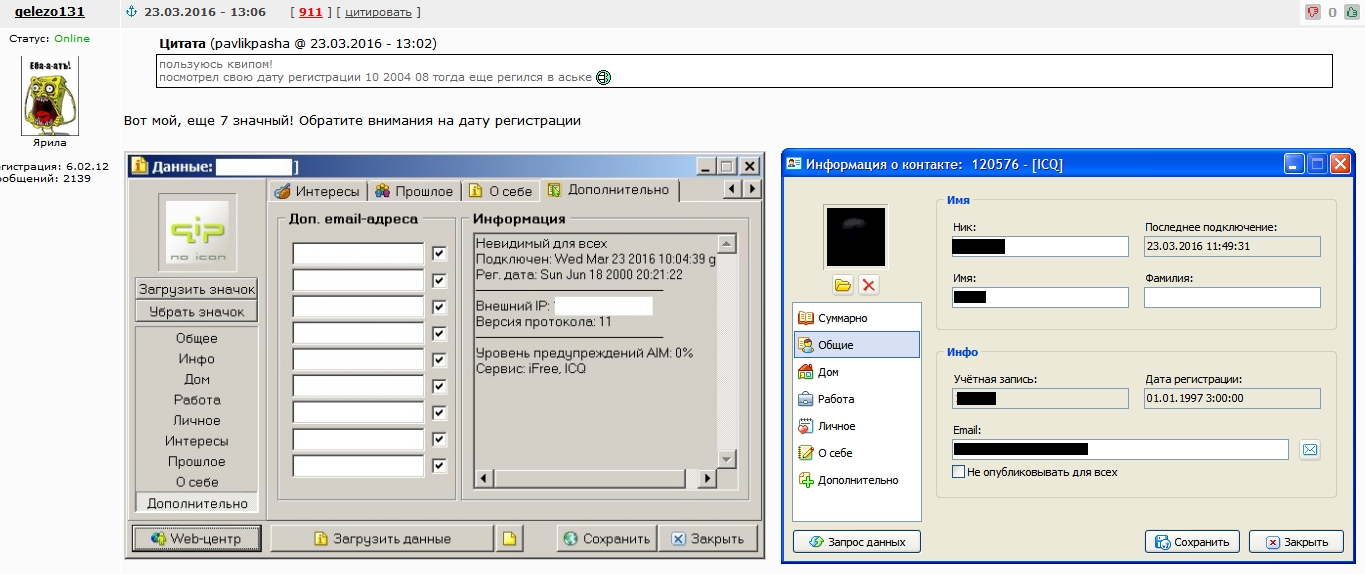Select Общие in the contact info list
The width and height of the screenshot is (1365, 574).
856,345
